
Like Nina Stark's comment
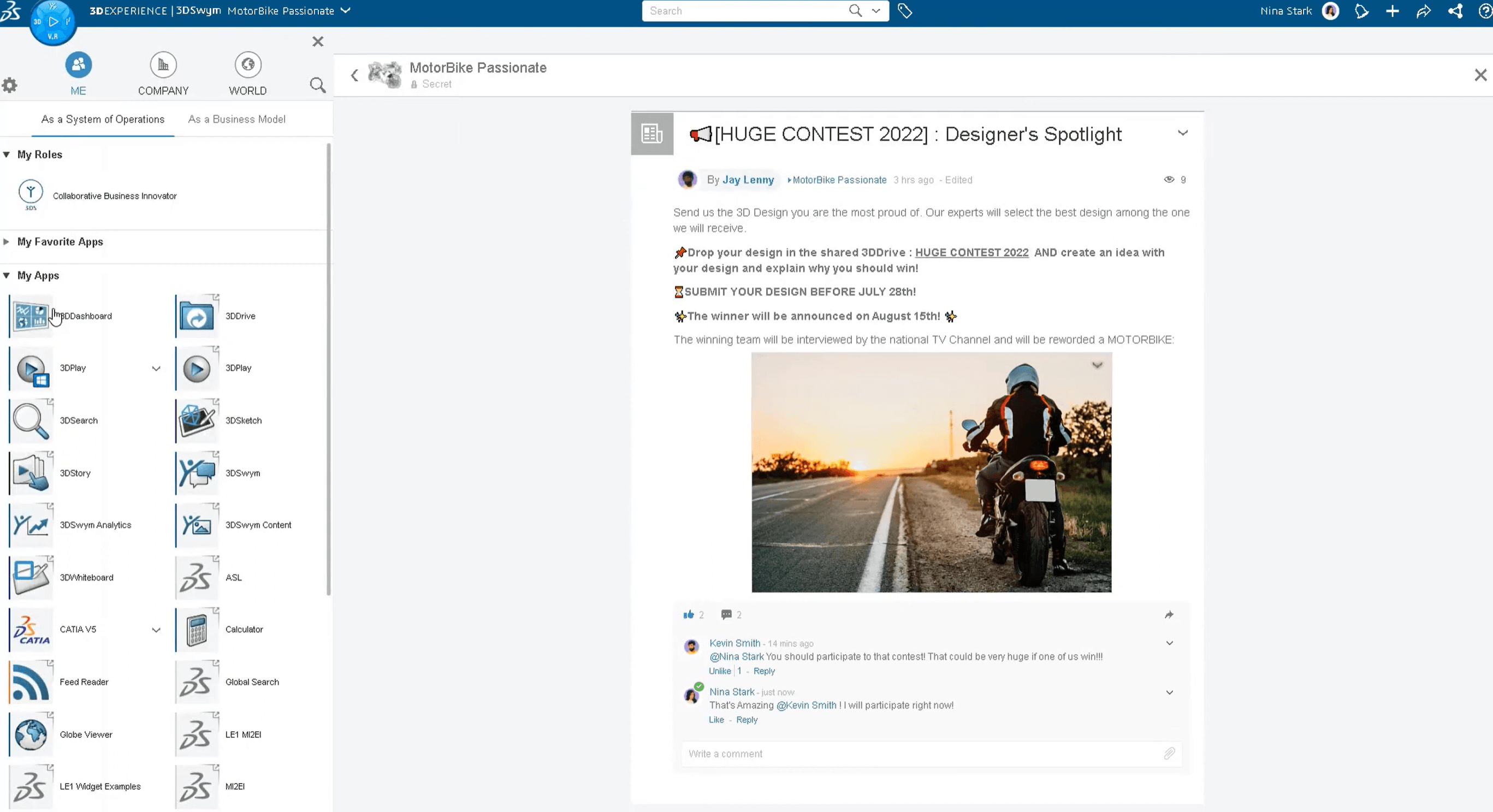tap(716, 720)
